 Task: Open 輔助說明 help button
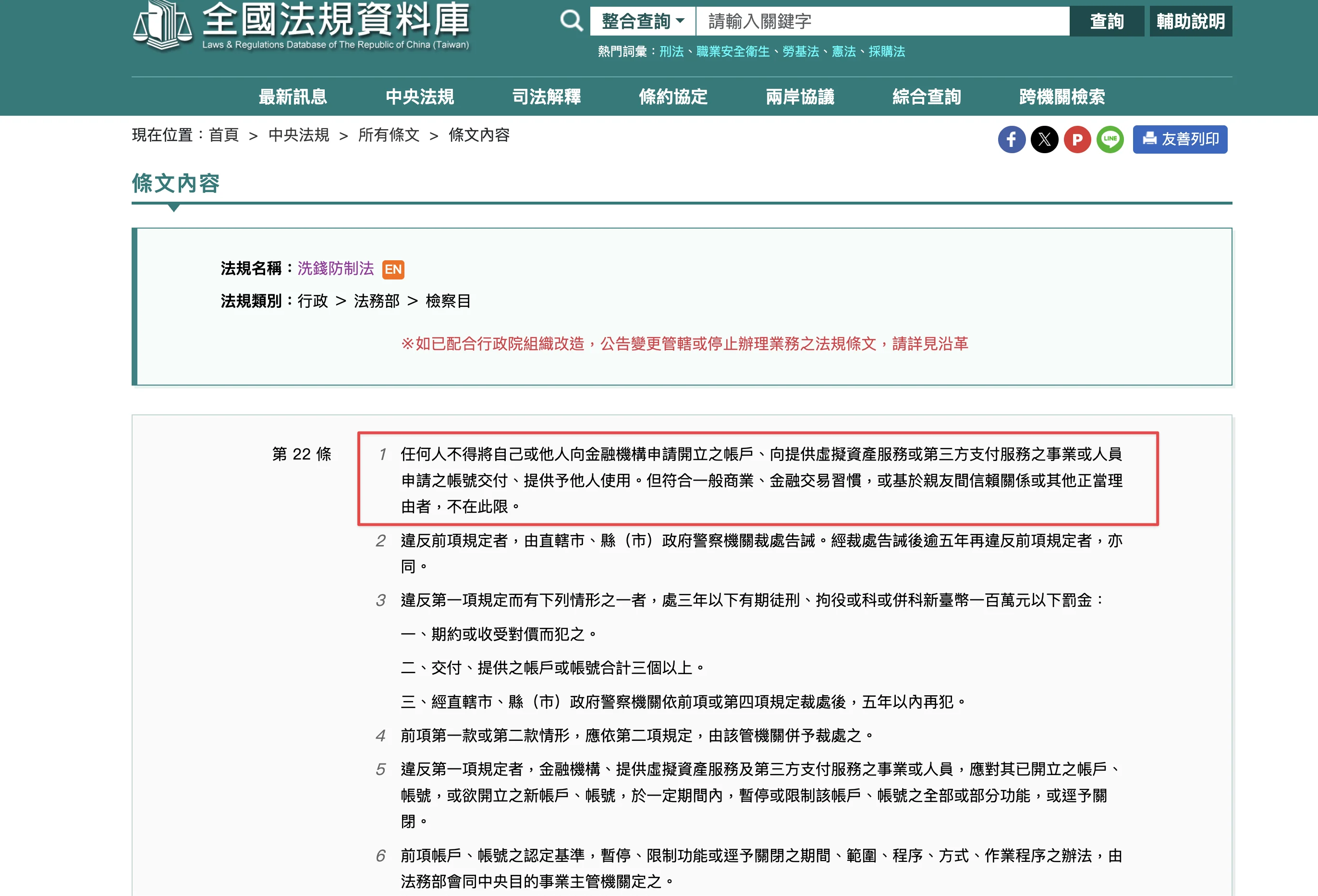[x=1191, y=21]
